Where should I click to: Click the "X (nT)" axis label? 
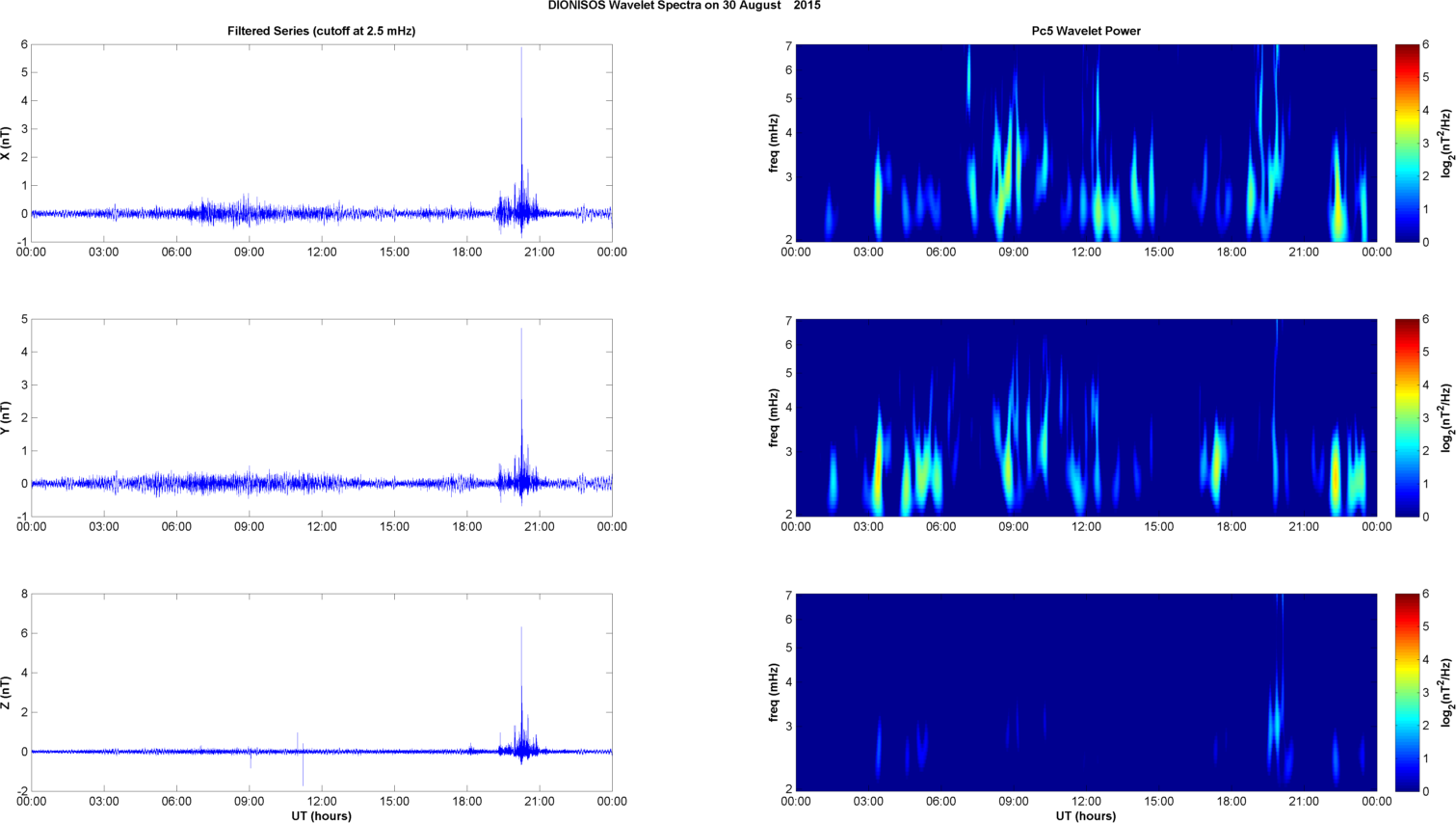tap(6, 144)
